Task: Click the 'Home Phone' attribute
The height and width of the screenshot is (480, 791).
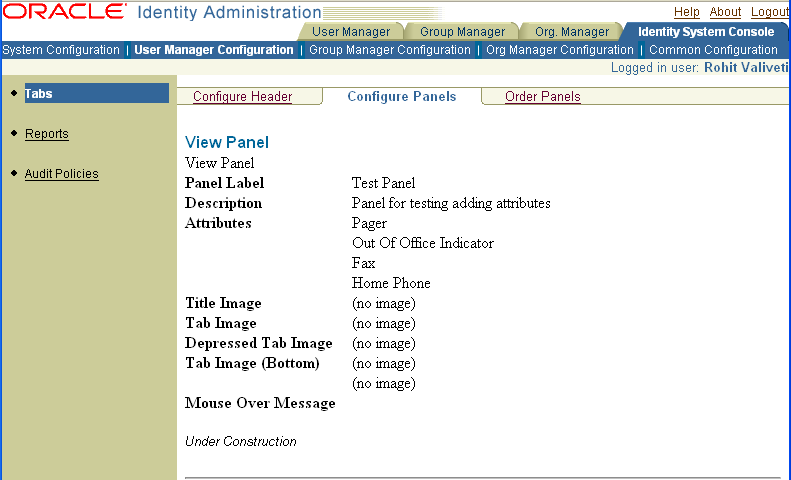Action: point(391,283)
